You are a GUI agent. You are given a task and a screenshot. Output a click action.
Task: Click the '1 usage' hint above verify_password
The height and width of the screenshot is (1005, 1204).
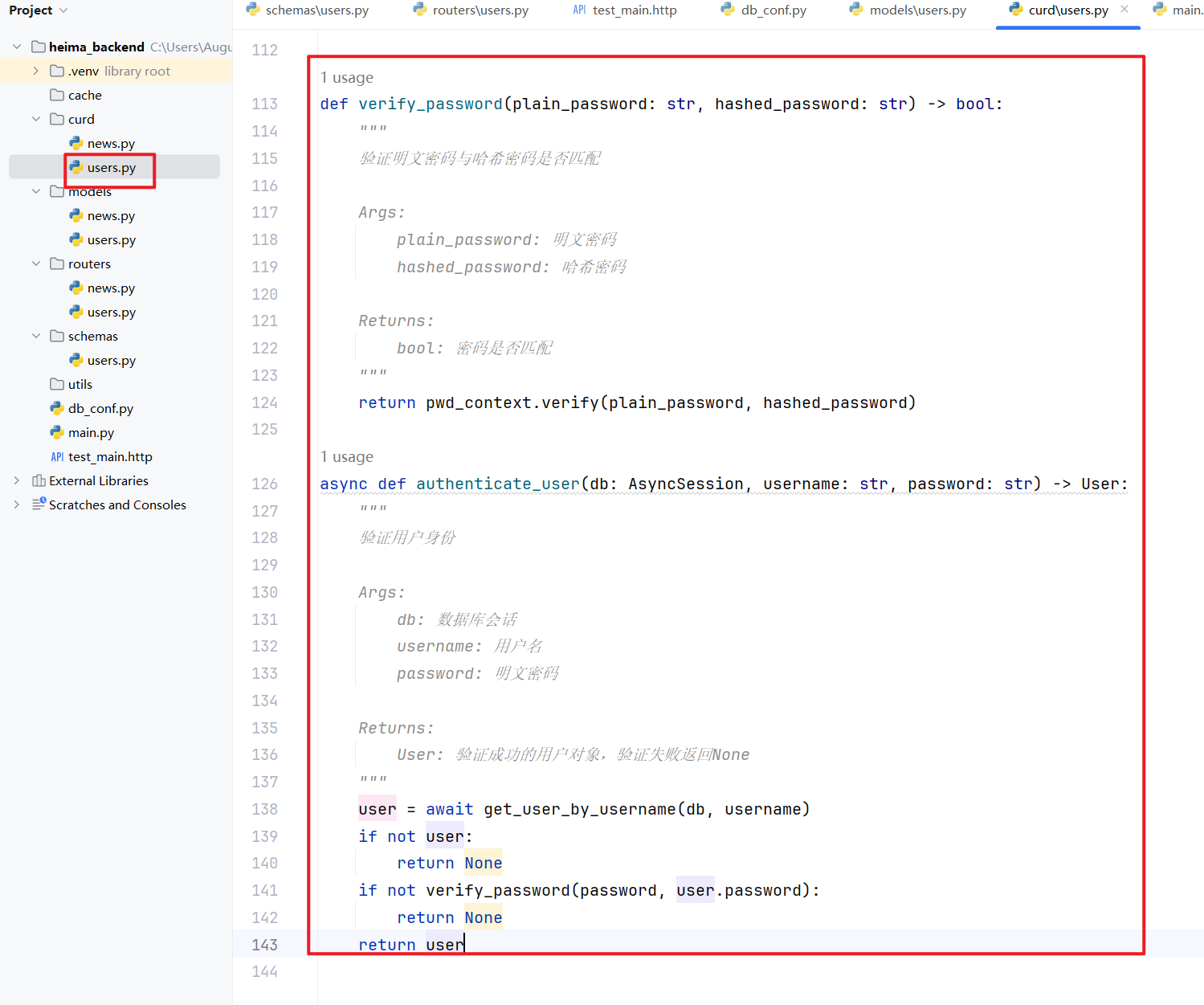coord(347,77)
